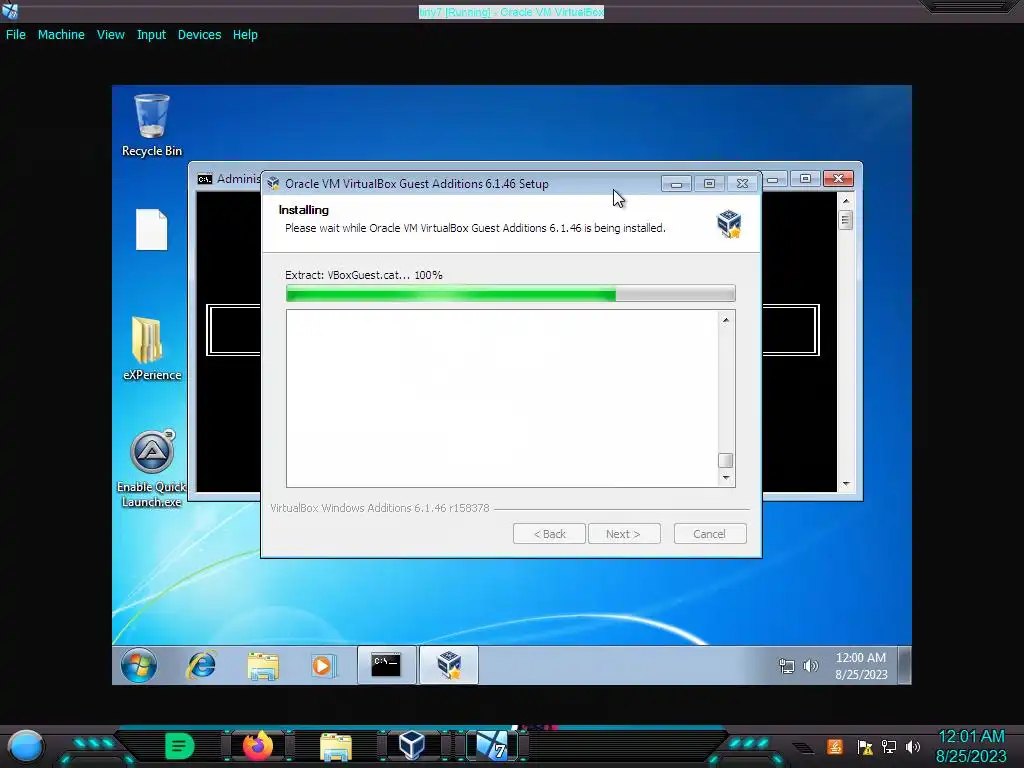Switch to the Guest Additions setup taskbar button
The width and height of the screenshot is (1024, 768).
449,665
